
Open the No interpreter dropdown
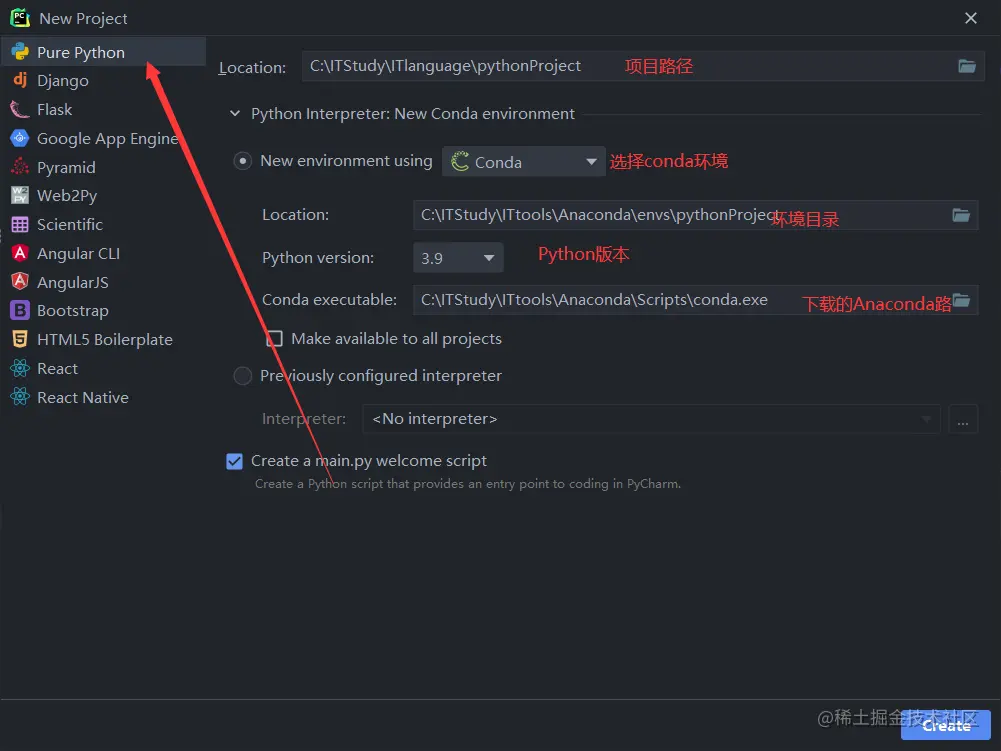pos(651,419)
